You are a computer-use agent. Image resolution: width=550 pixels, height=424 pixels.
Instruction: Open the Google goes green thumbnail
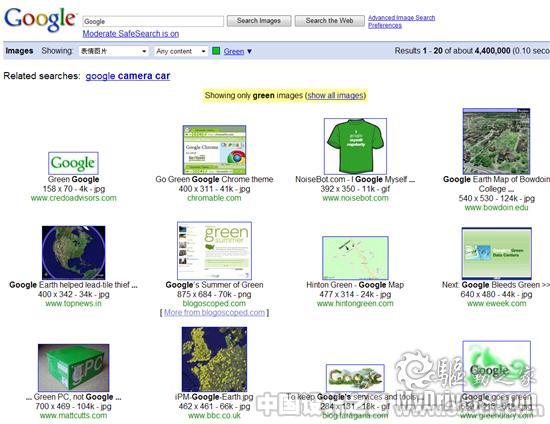pos(497,366)
